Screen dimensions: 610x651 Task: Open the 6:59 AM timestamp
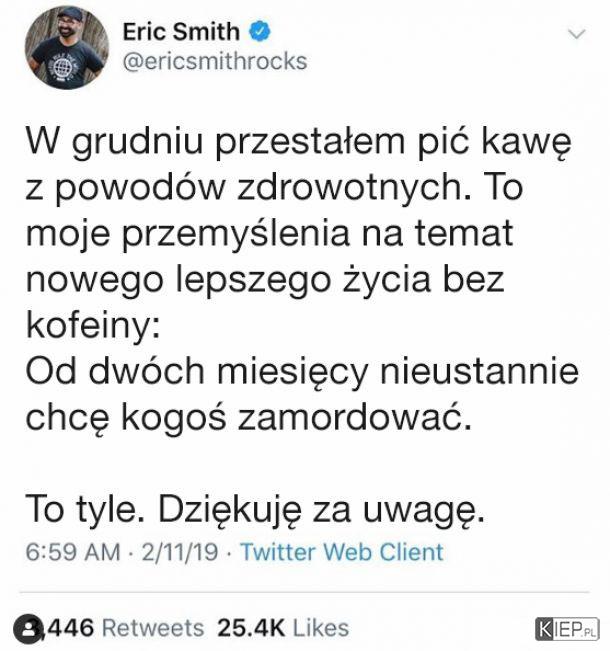73,552
